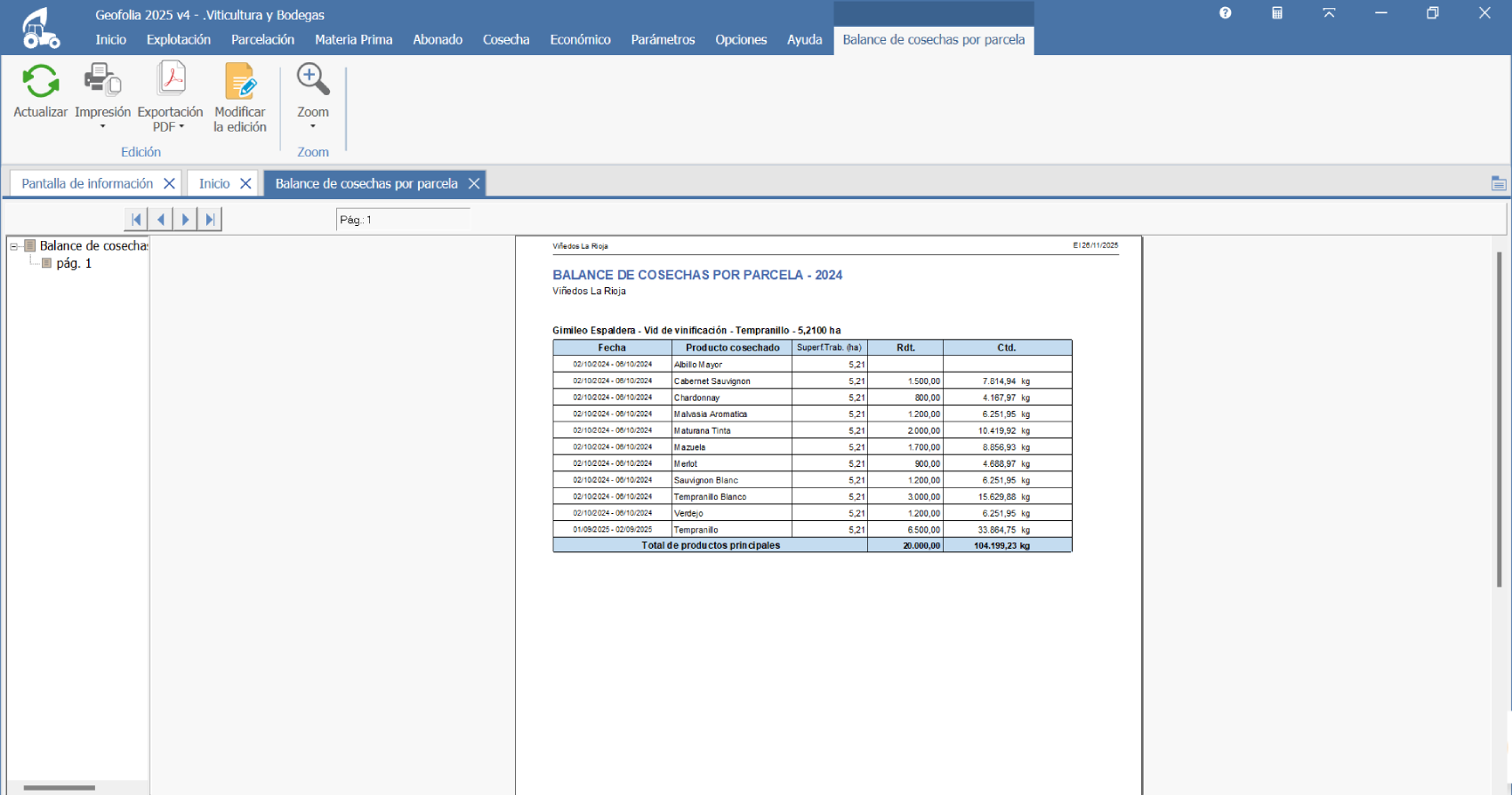Collapse the Balance de cosechas tree node
Screen dimensions: 1512x795
pyautogui.click(x=14, y=246)
